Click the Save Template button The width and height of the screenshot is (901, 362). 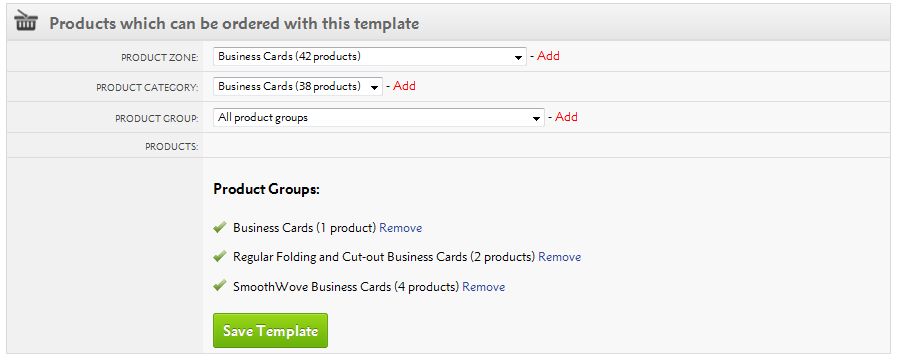point(271,330)
